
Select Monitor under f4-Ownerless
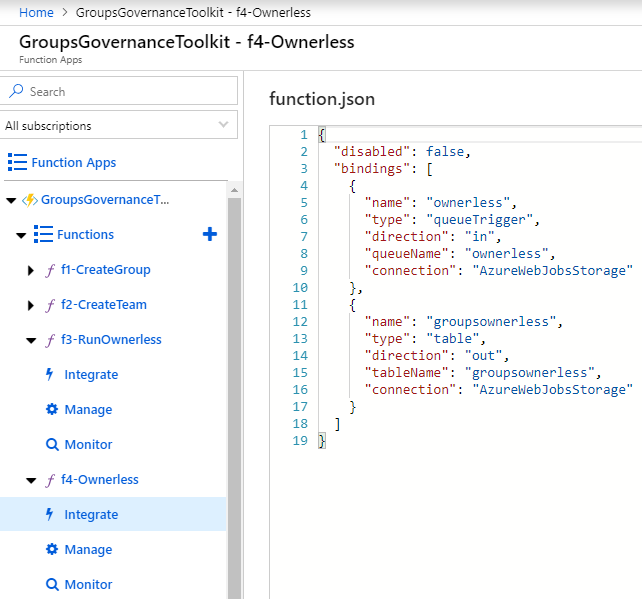tap(88, 584)
